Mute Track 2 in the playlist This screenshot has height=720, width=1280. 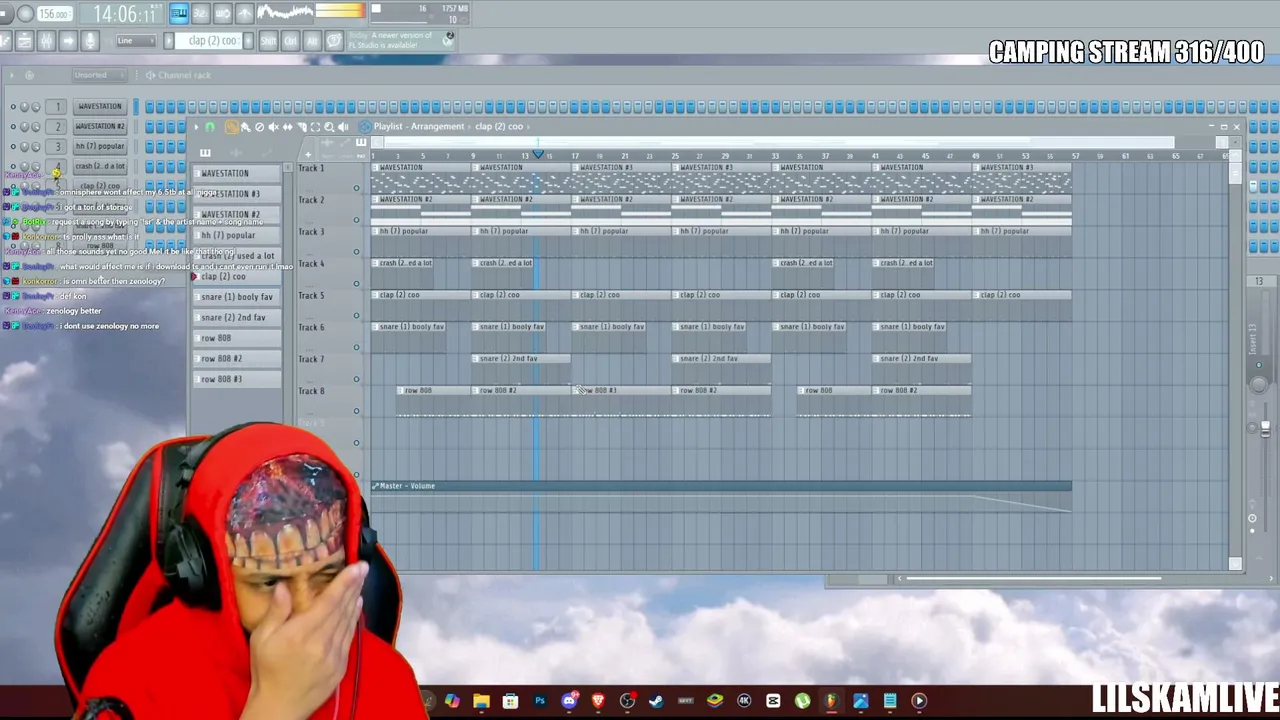pyautogui.click(x=356, y=220)
